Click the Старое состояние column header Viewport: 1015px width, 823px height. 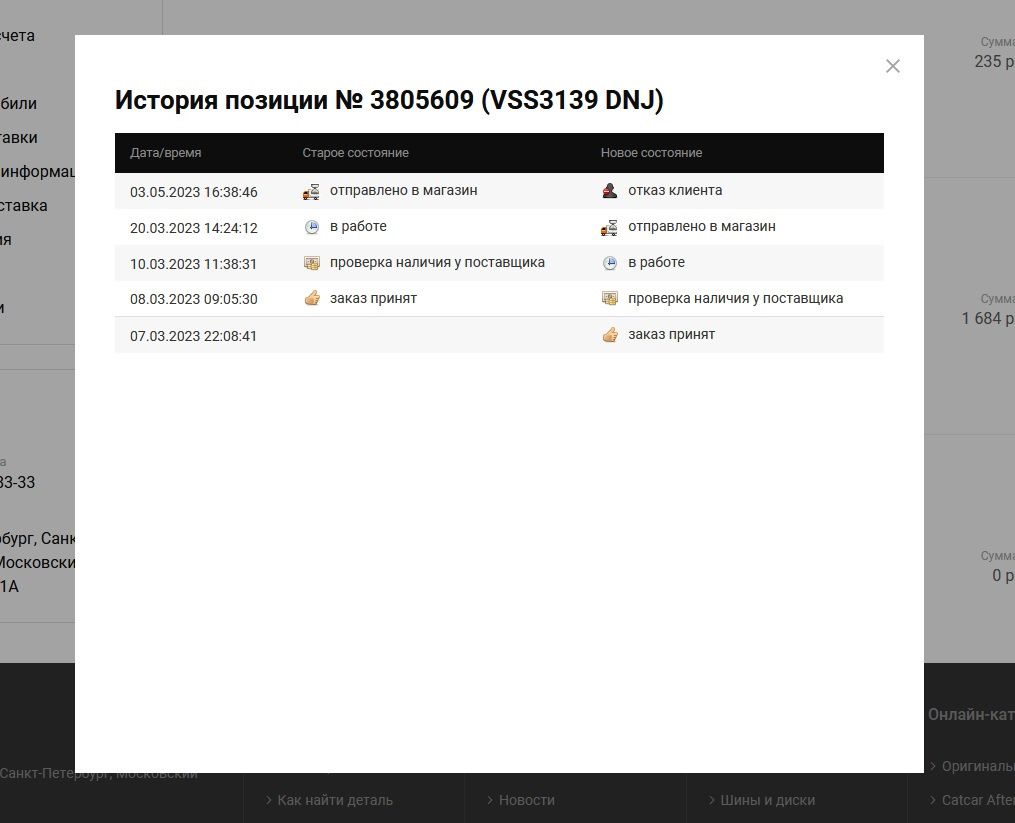[x=355, y=153]
